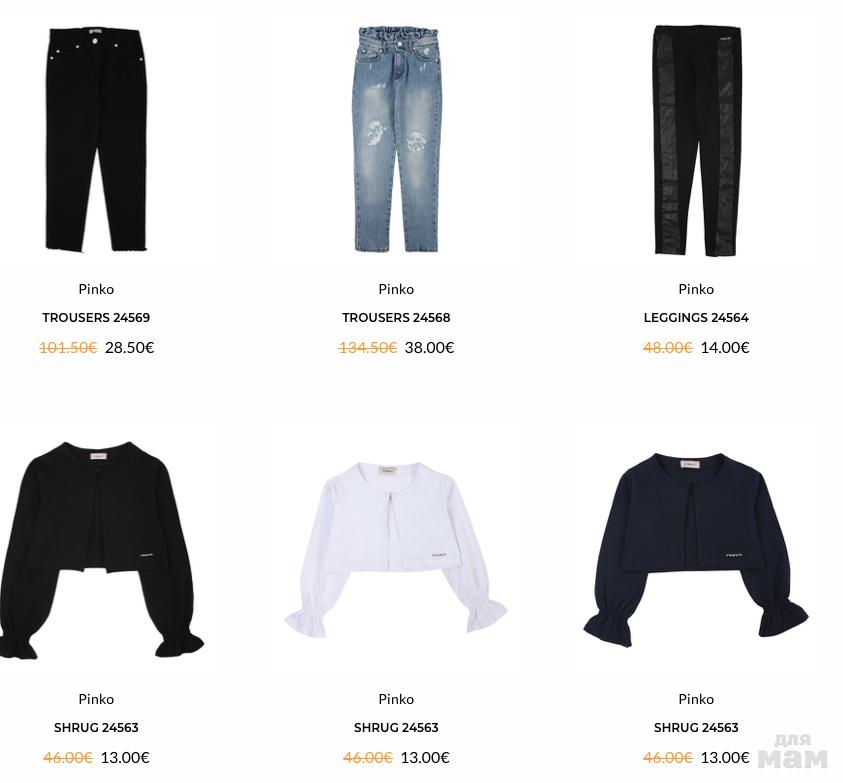The height and width of the screenshot is (783, 843).
Task: Open the black Trousers 24569 product image
Action: [x=96, y=140]
